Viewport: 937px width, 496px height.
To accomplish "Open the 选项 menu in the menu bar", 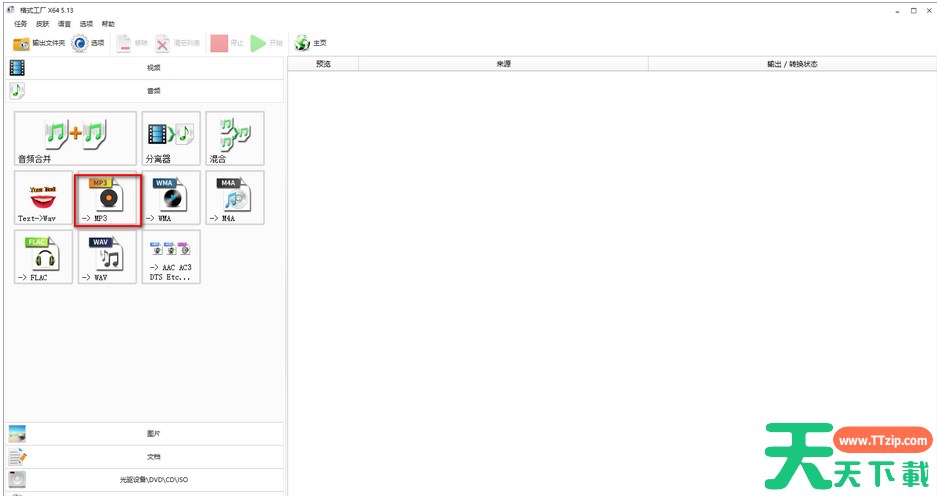I will [x=86, y=24].
